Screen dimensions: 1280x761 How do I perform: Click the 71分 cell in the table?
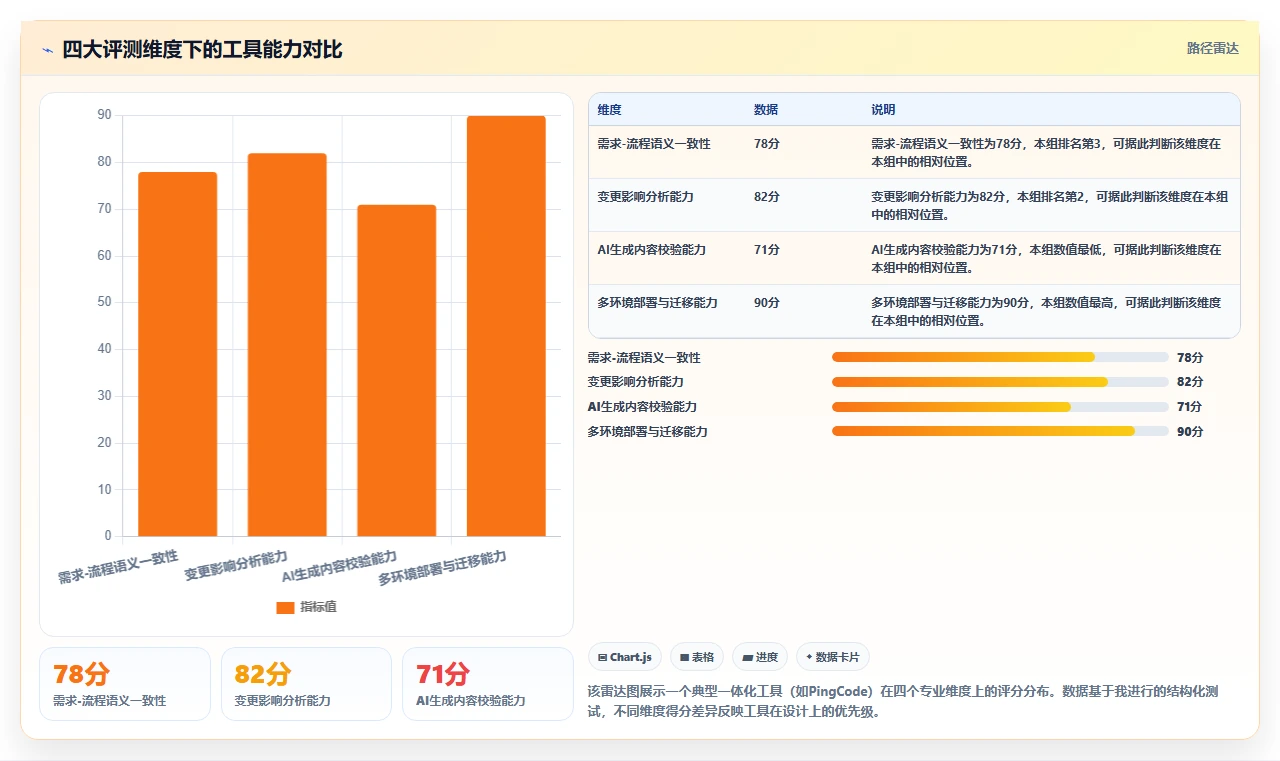click(767, 250)
